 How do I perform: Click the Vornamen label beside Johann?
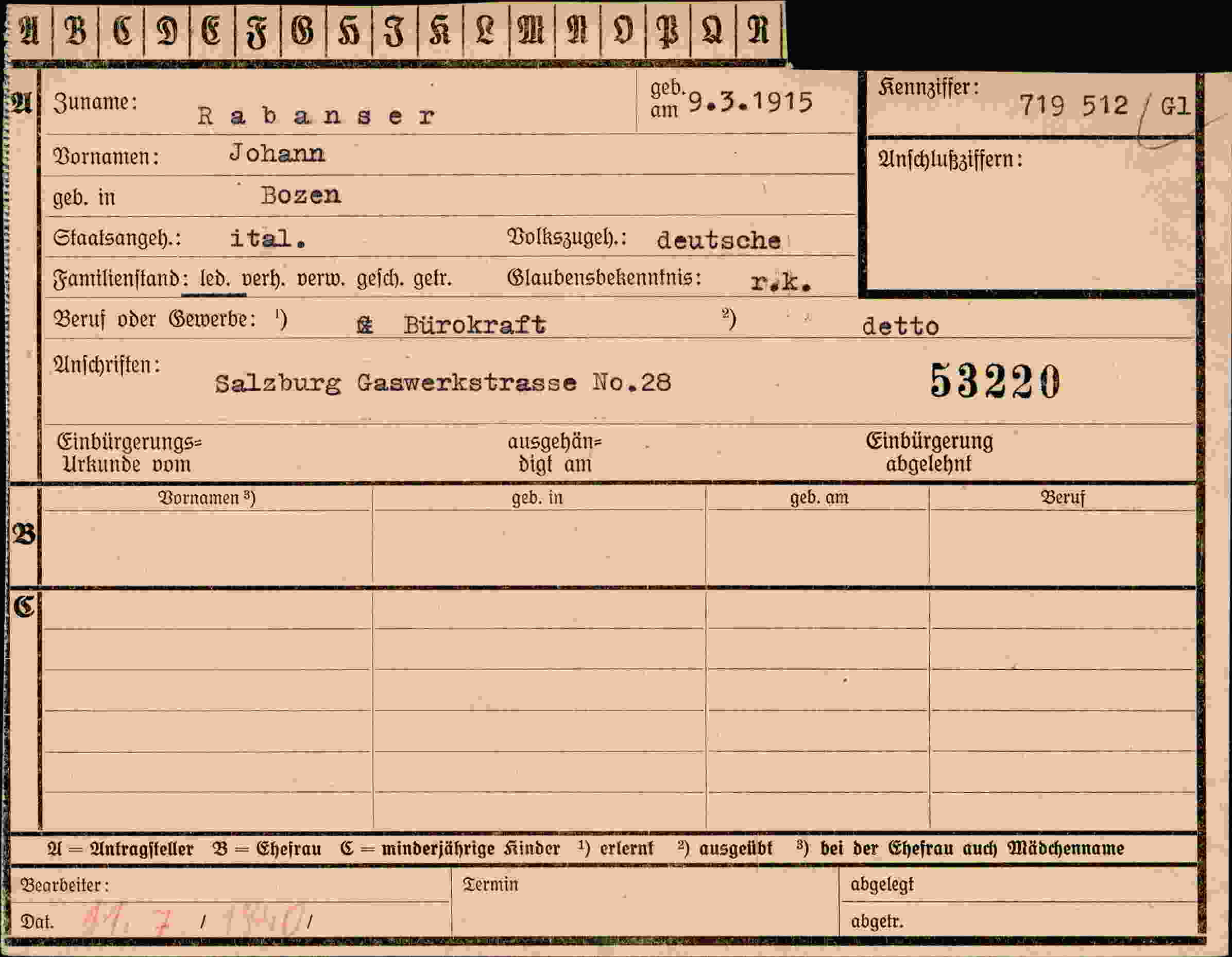(x=106, y=156)
